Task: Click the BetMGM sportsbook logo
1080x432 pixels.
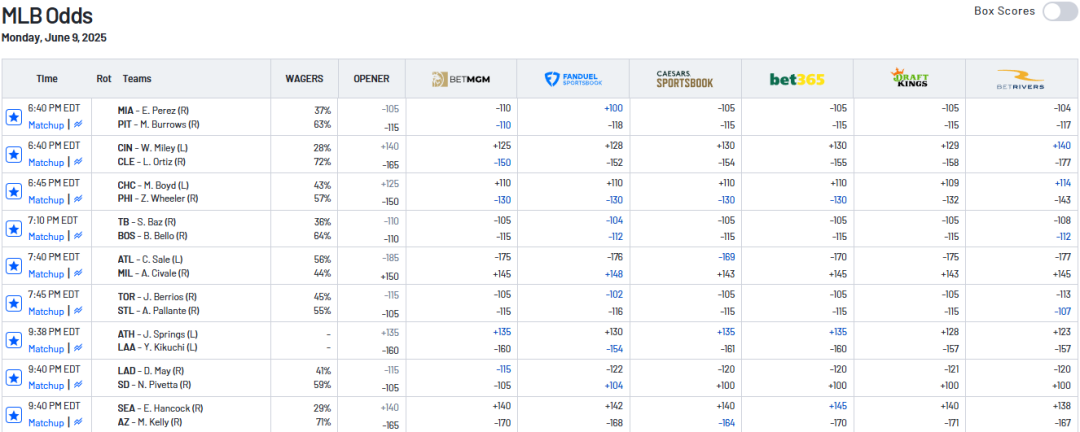Action: pos(461,79)
